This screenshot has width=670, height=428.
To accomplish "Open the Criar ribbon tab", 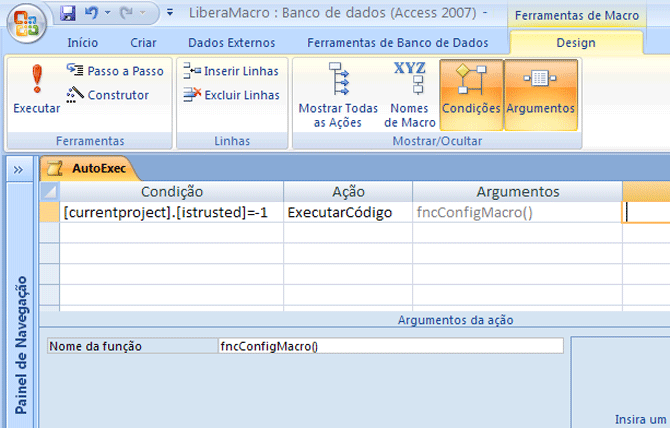I will click(143, 43).
